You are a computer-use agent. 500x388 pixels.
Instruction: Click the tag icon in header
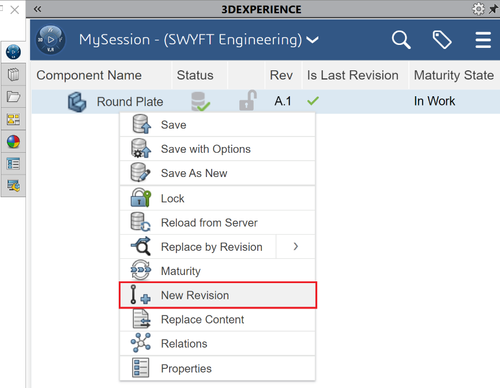click(442, 40)
